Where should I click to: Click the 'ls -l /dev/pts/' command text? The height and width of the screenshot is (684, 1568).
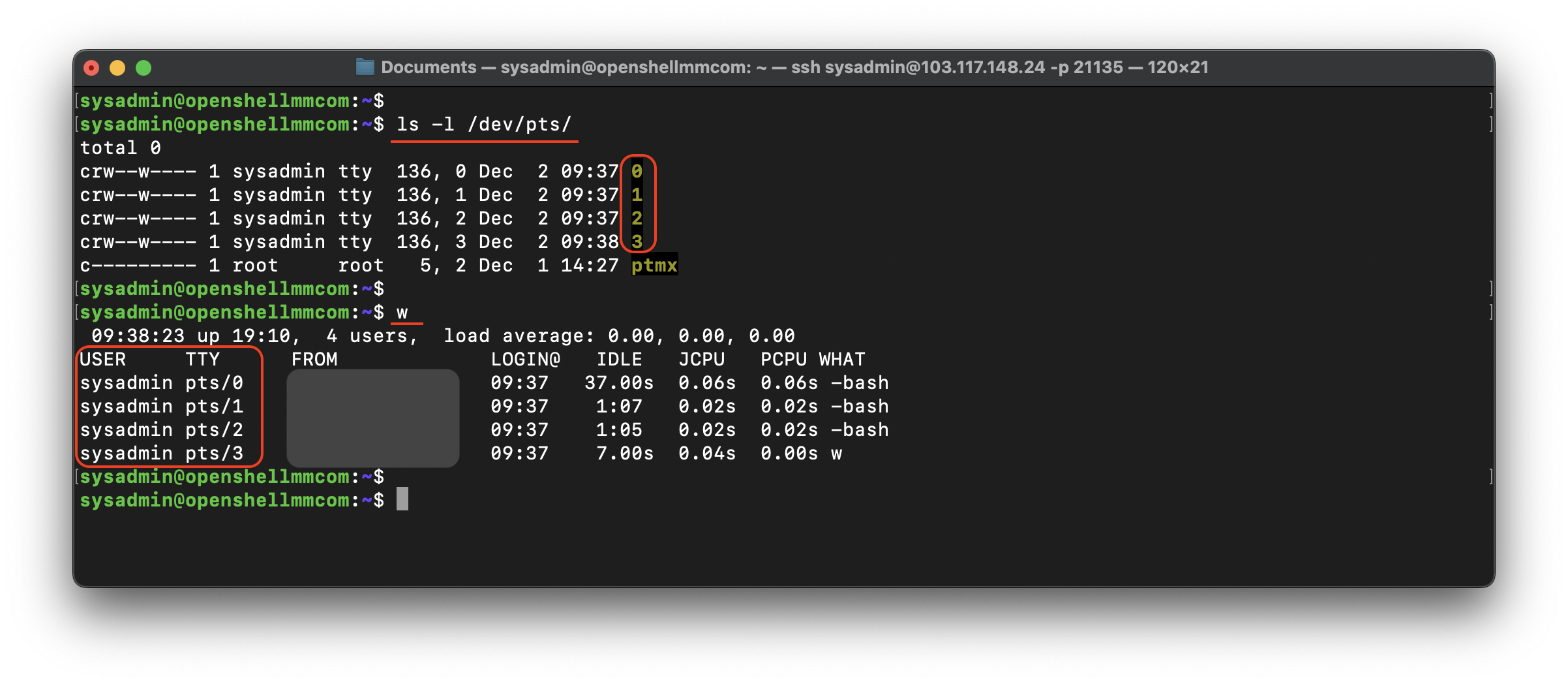(483, 124)
